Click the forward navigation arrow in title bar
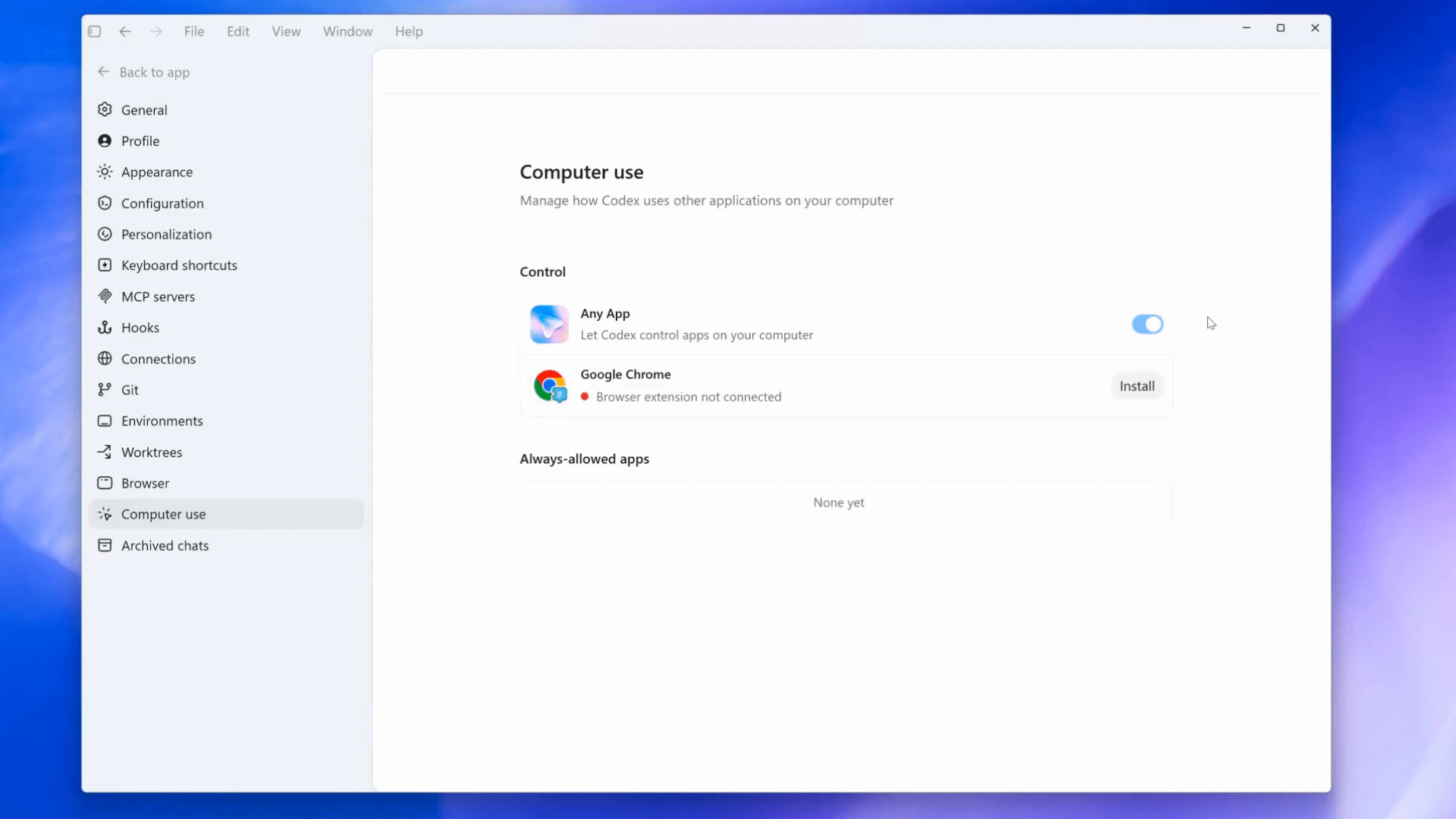The height and width of the screenshot is (819, 1456). pyautogui.click(x=156, y=31)
